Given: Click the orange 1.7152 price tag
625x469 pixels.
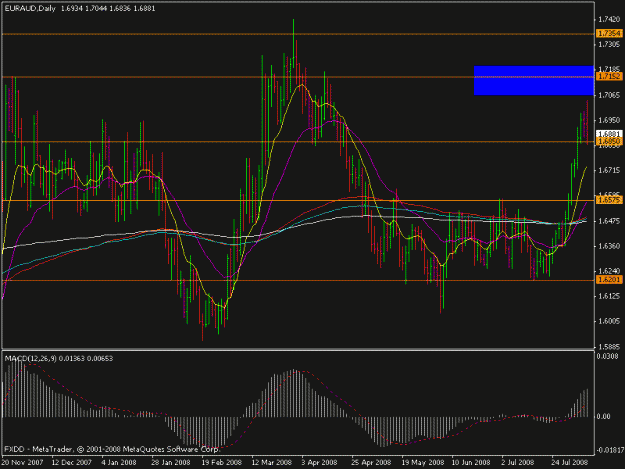Looking at the screenshot, I should 609,76.
